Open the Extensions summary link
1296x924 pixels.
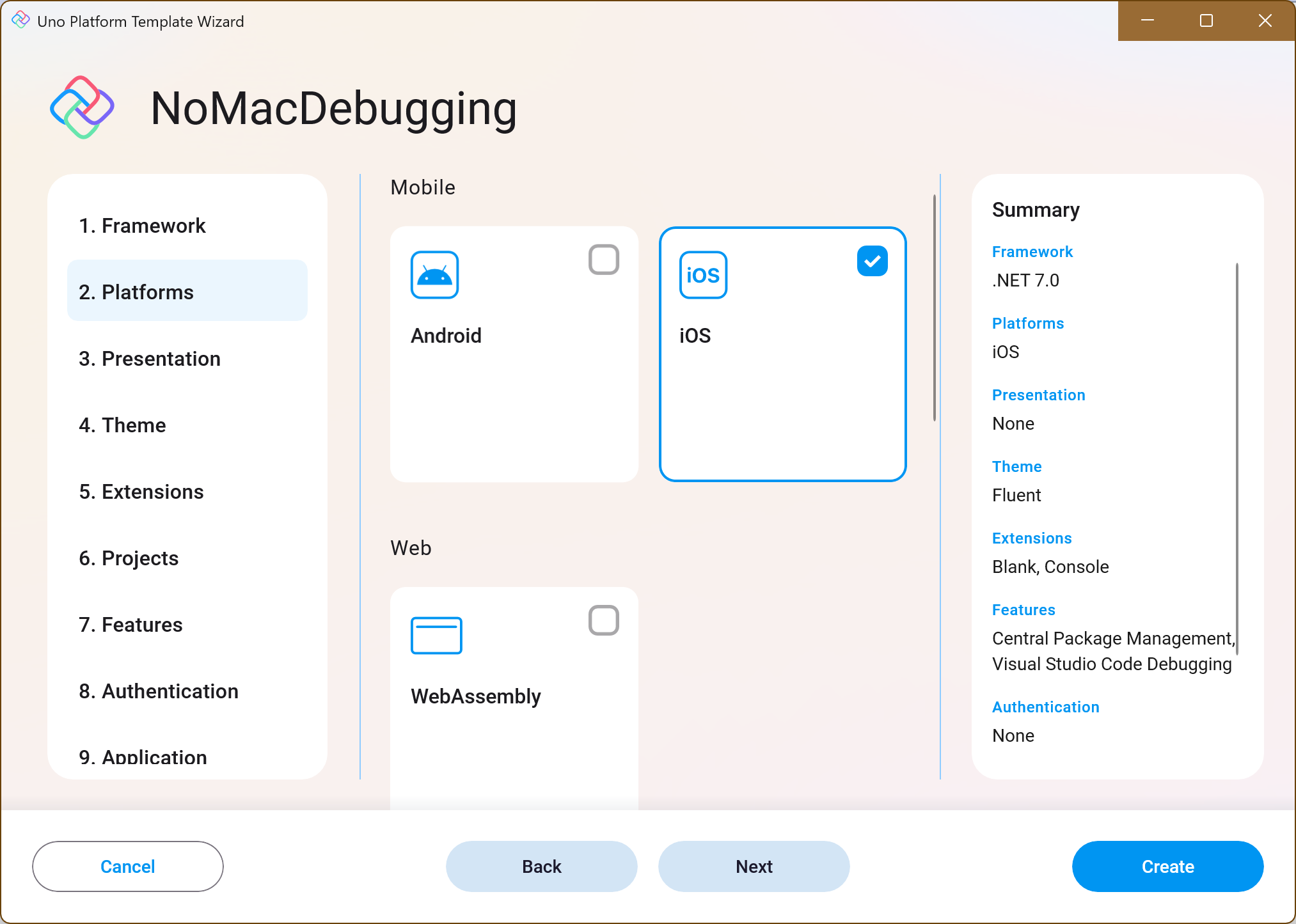pos(1032,538)
